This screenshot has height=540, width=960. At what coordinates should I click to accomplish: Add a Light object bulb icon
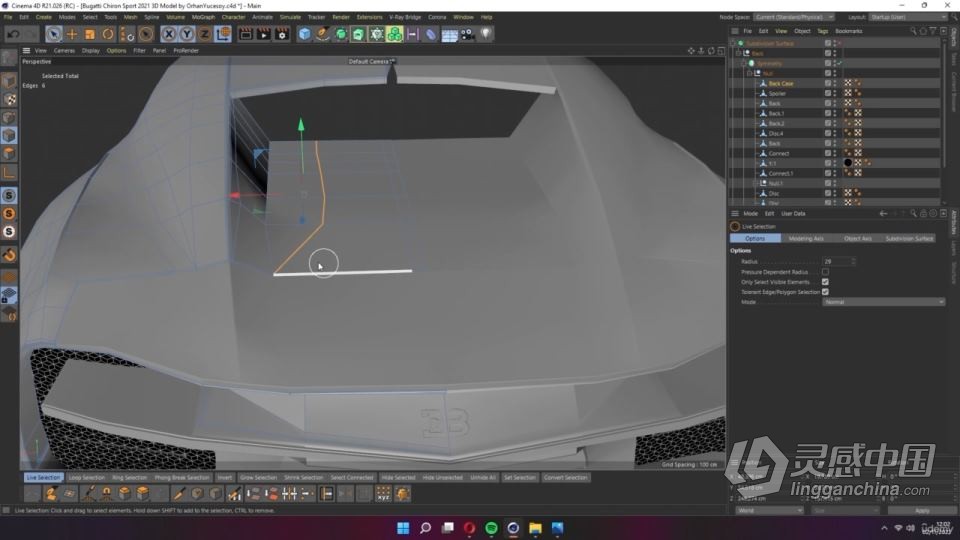[486, 34]
